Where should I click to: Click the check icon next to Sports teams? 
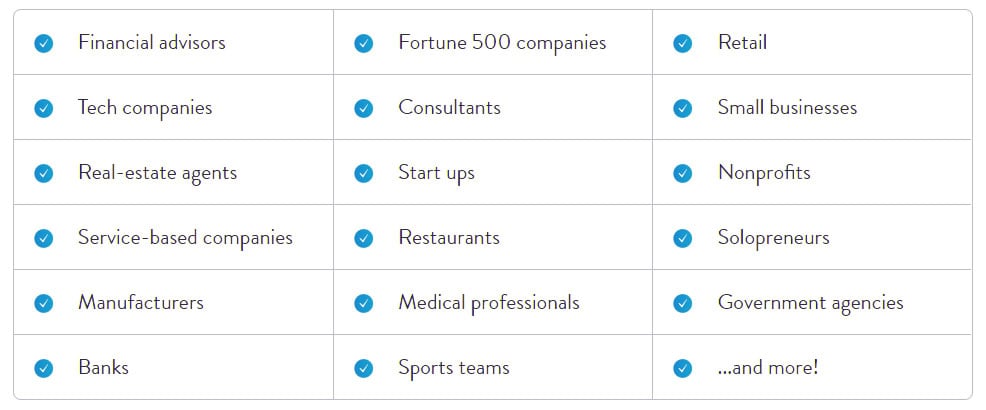point(364,368)
